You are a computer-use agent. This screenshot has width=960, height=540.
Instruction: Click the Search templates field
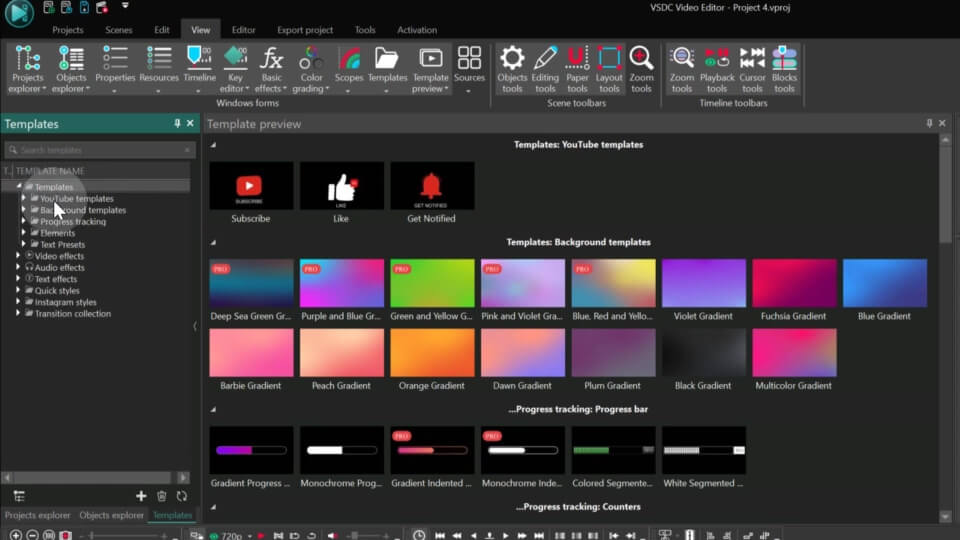pos(98,150)
